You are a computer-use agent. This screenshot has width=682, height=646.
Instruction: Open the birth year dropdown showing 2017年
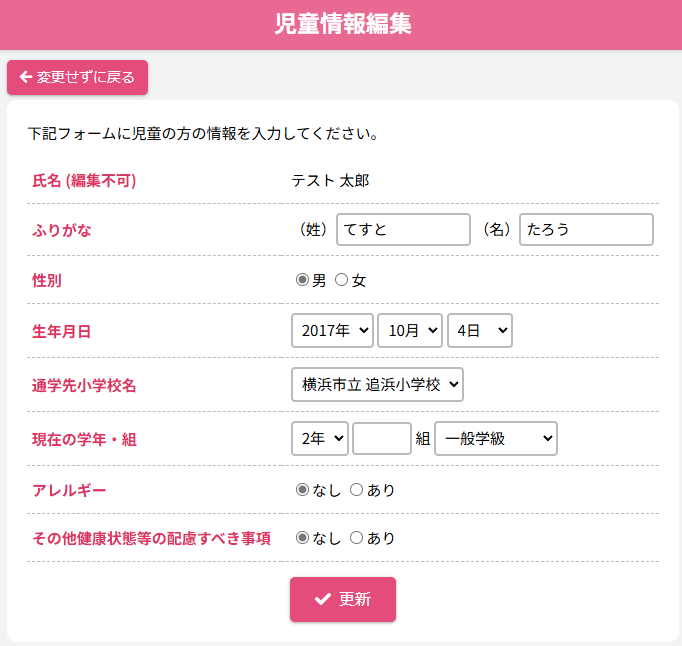pyautogui.click(x=332, y=330)
